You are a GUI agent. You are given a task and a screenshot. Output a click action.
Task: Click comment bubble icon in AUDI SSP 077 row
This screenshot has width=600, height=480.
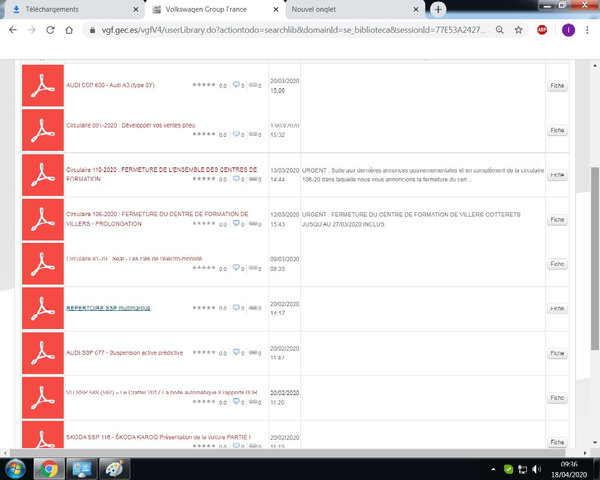(236, 352)
